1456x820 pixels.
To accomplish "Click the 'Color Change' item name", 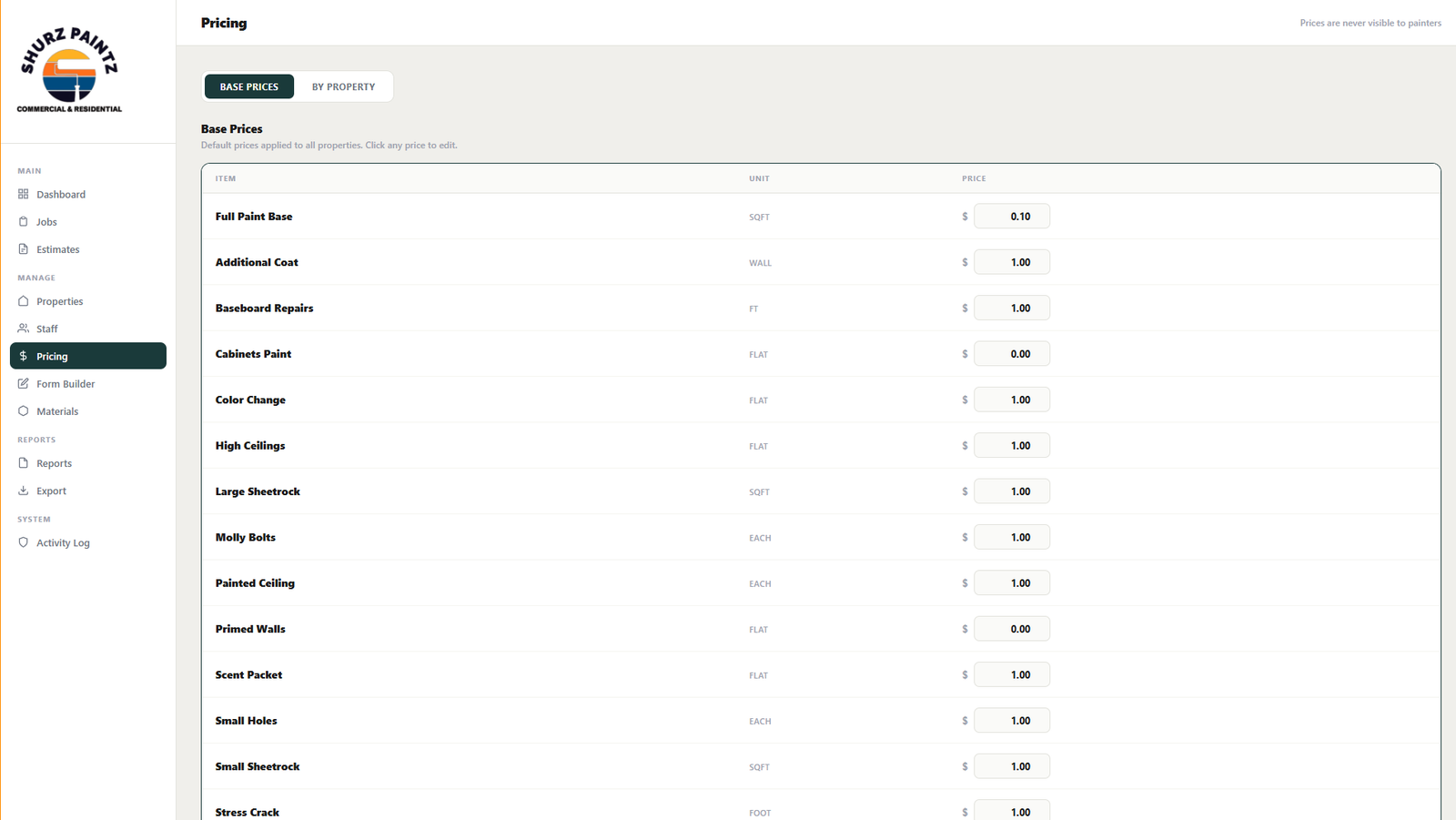I will (250, 400).
